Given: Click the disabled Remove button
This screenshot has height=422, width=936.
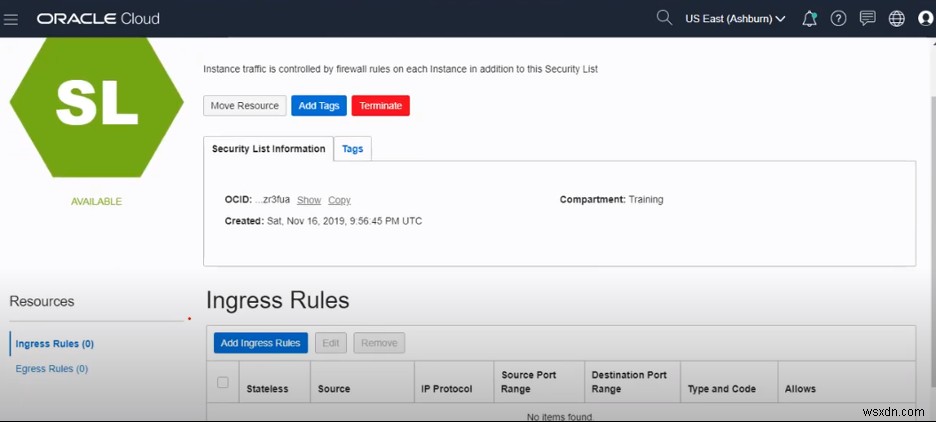Looking at the screenshot, I should pyautogui.click(x=379, y=343).
